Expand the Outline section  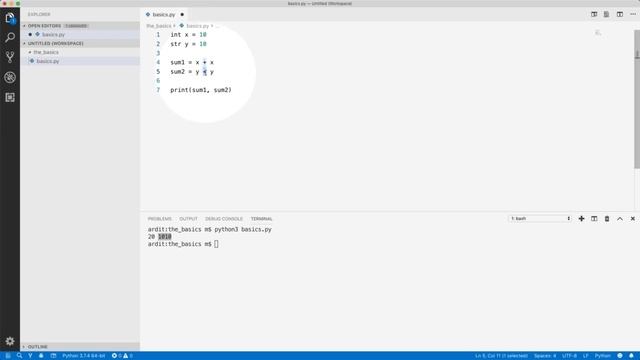coord(38,347)
